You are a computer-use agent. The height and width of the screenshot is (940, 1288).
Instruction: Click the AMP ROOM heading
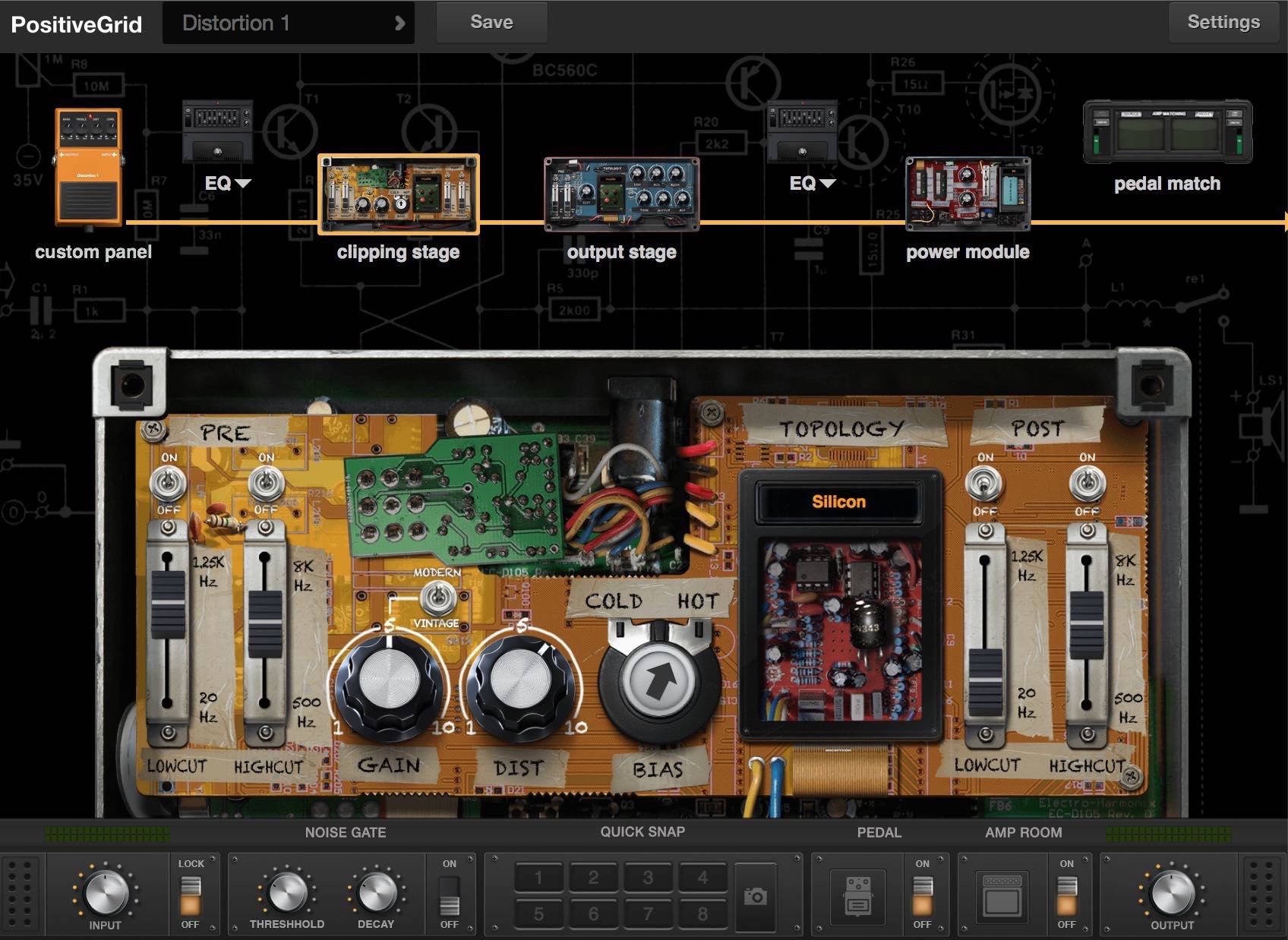pos(1024,832)
